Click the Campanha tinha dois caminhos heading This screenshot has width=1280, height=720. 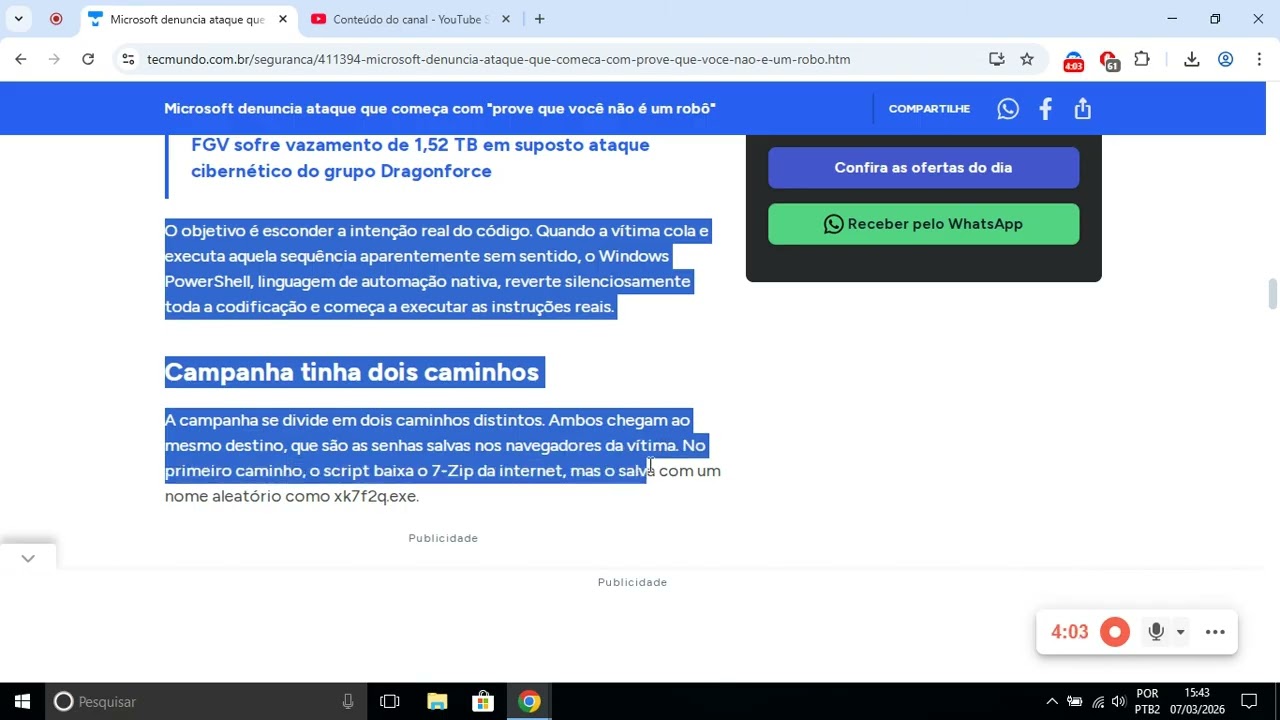pos(352,372)
